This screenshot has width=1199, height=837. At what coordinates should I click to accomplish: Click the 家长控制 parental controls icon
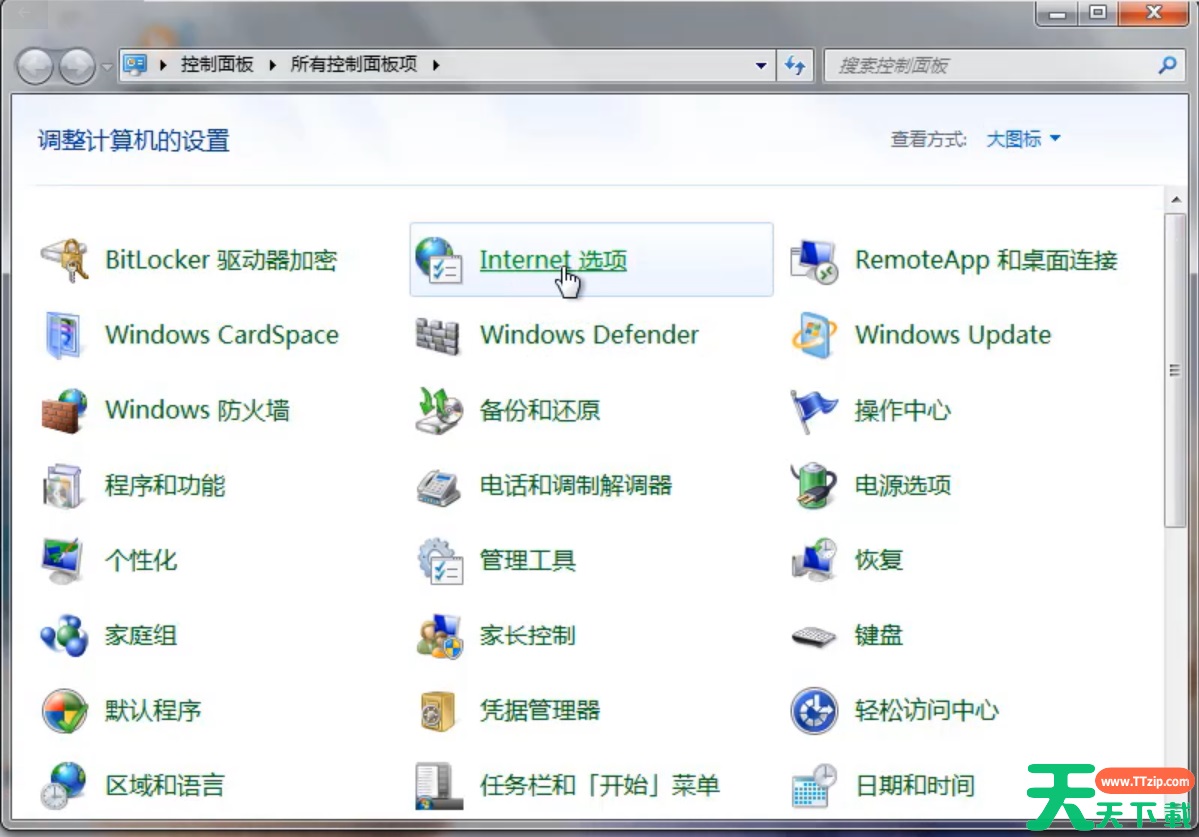pos(438,636)
